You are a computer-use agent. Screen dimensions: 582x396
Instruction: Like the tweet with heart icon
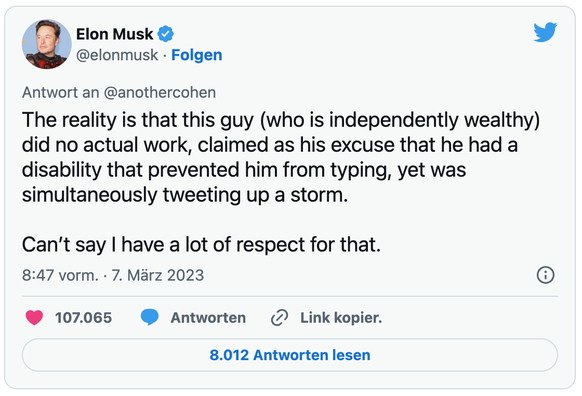(x=34, y=318)
